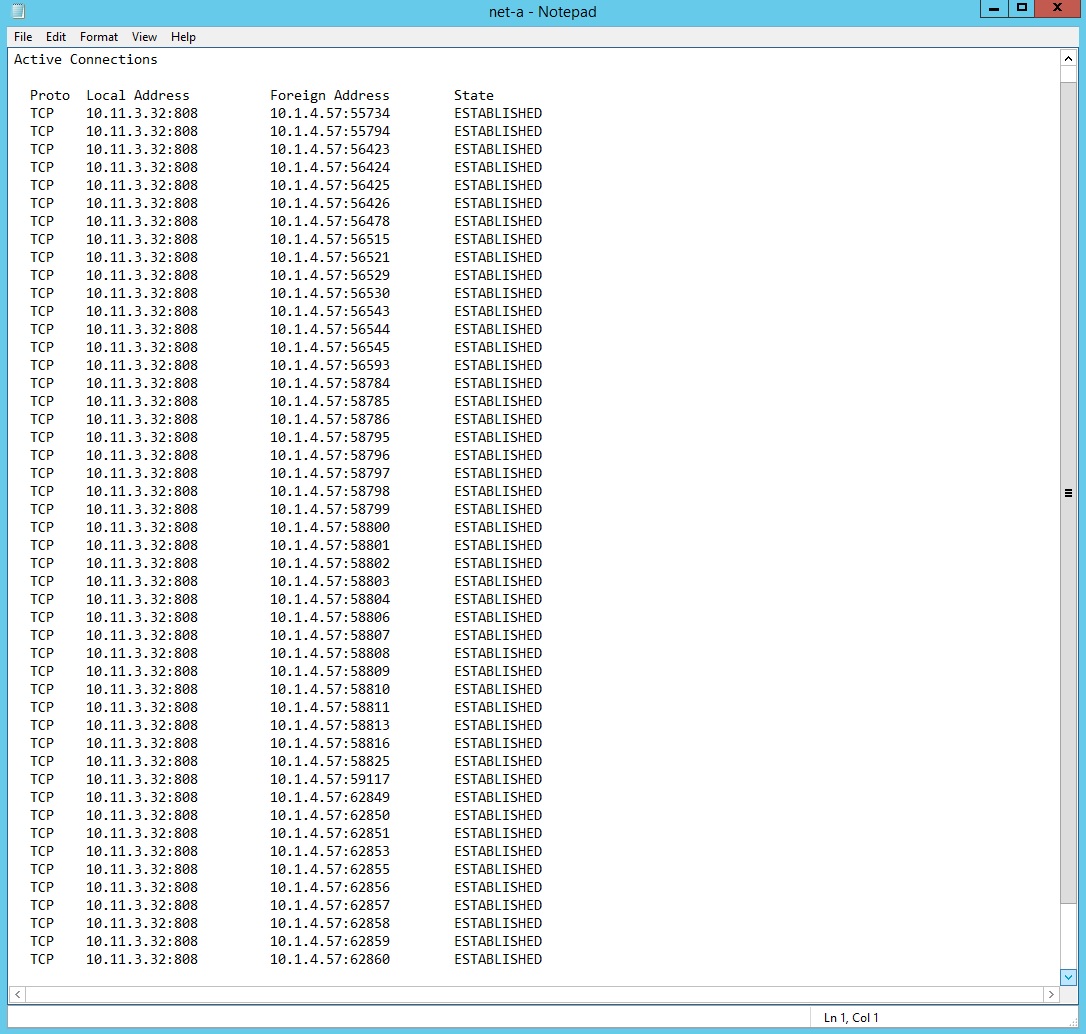
Task: Click foreign address 10.1.4.57:56593
Action: pyautogui.click(x=330, y=366)
